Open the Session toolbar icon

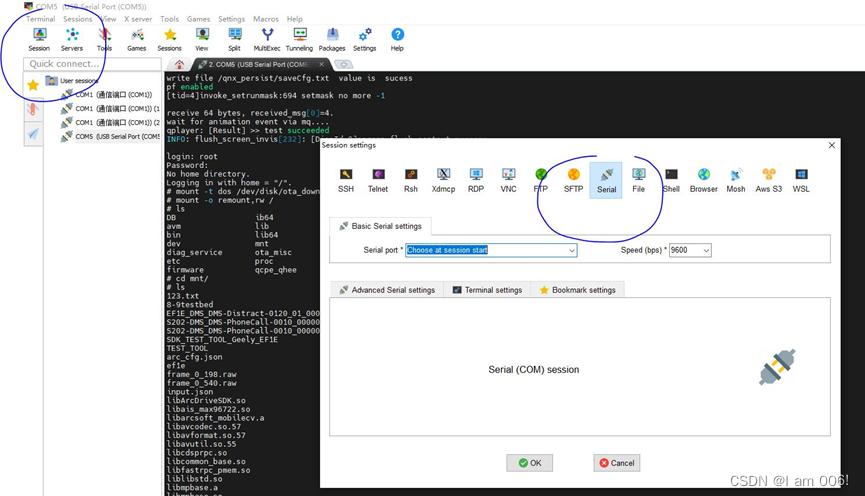pyautogui.click(x=39, y=40)
